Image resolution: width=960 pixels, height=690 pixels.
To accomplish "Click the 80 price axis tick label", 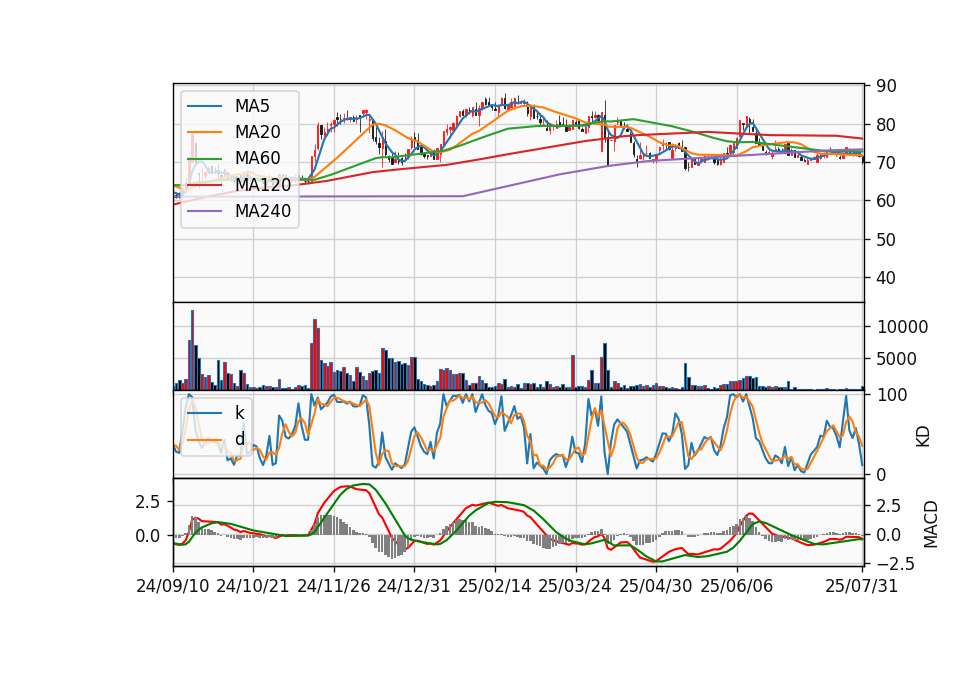I will click(x=886, y=125).
